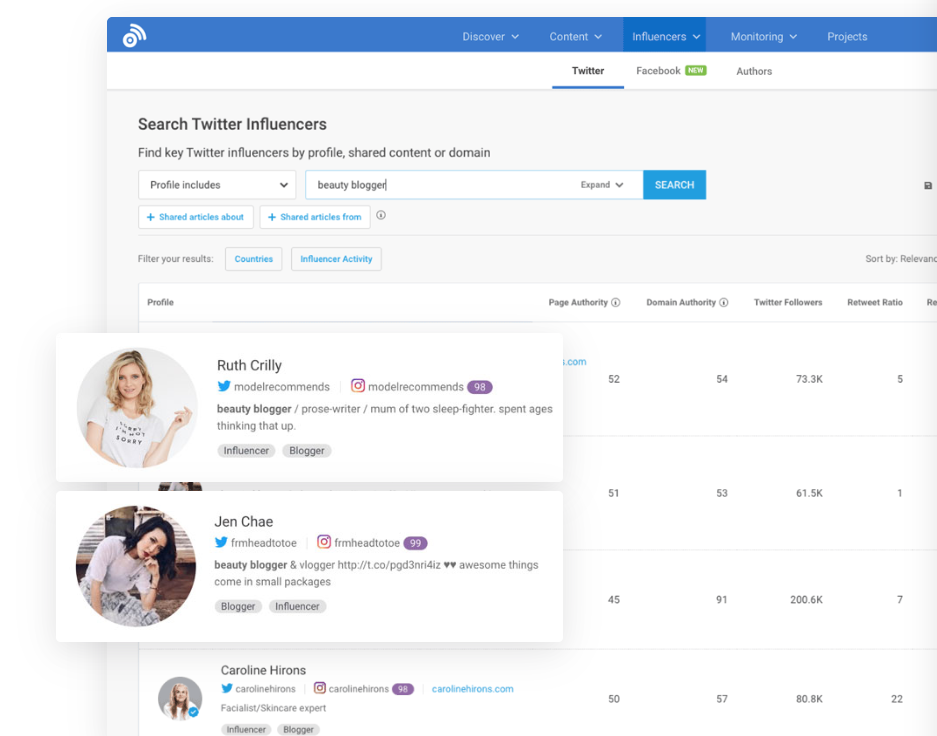Click Caroline Hirons' profile photo
937x736 pixels.
point(180,698)
